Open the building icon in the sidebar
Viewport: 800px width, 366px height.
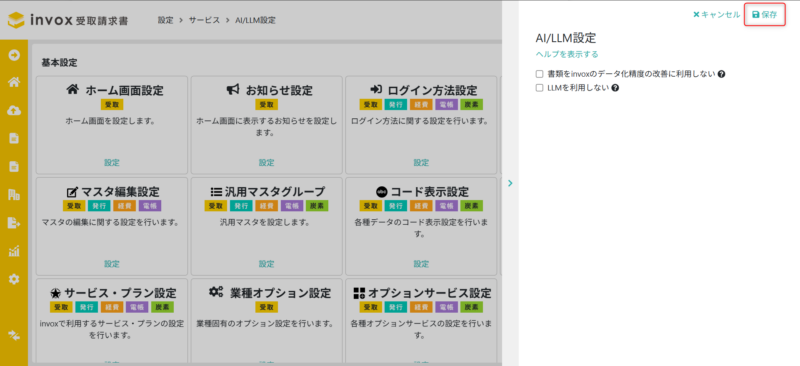(x=14, y=194)
